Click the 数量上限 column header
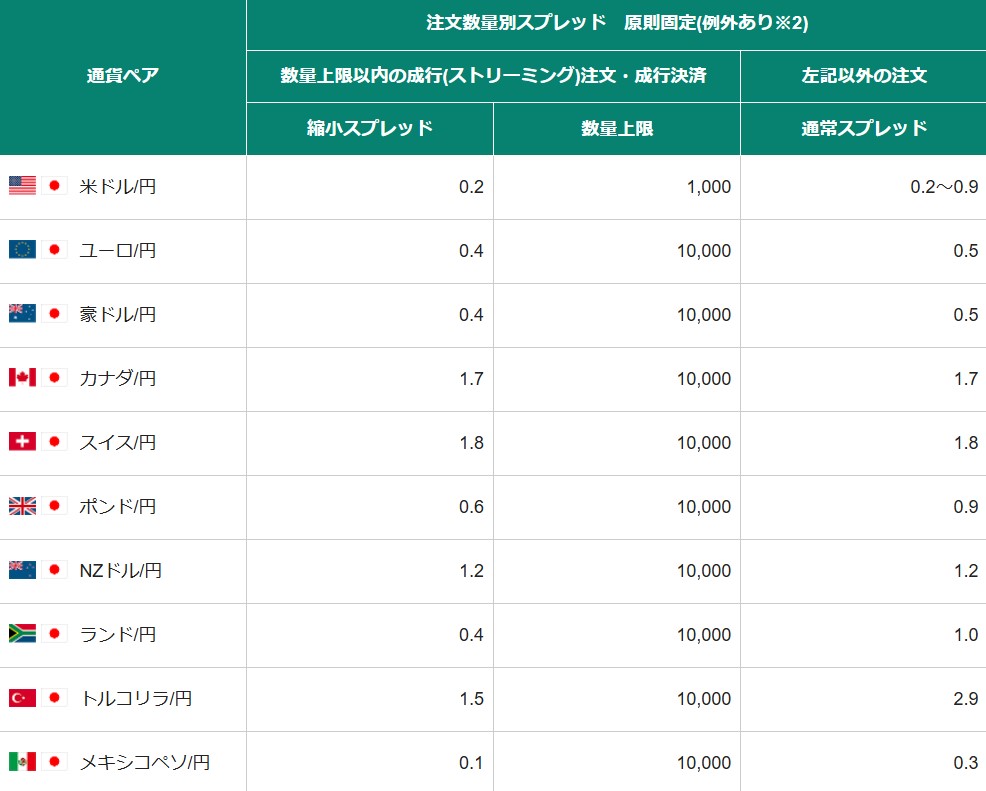This screenshot has width=986, height=791. pos(617,128)
